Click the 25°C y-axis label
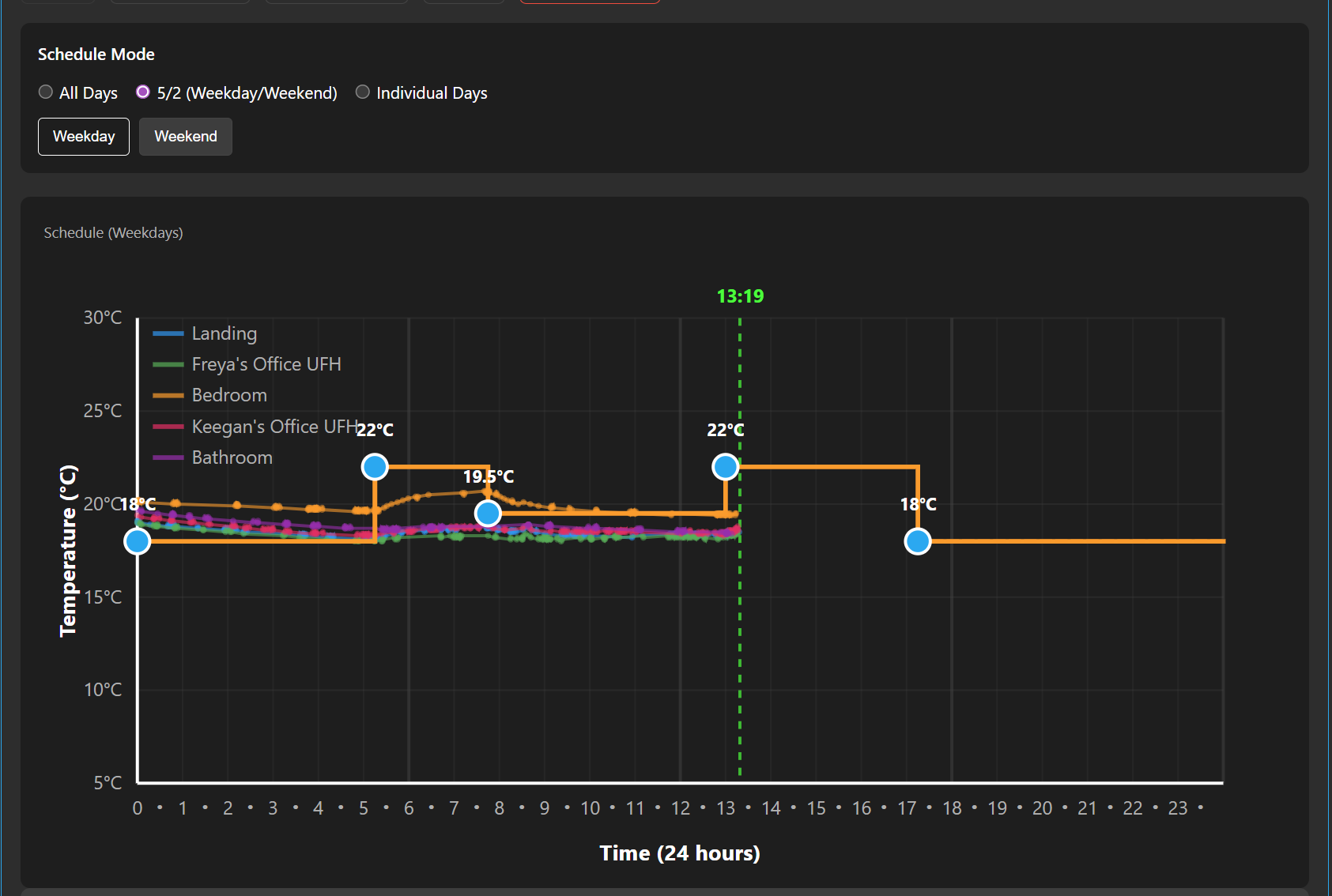The height and width of the screenshot is (896, 1332). pyautogui.click(x=103, y=411)
